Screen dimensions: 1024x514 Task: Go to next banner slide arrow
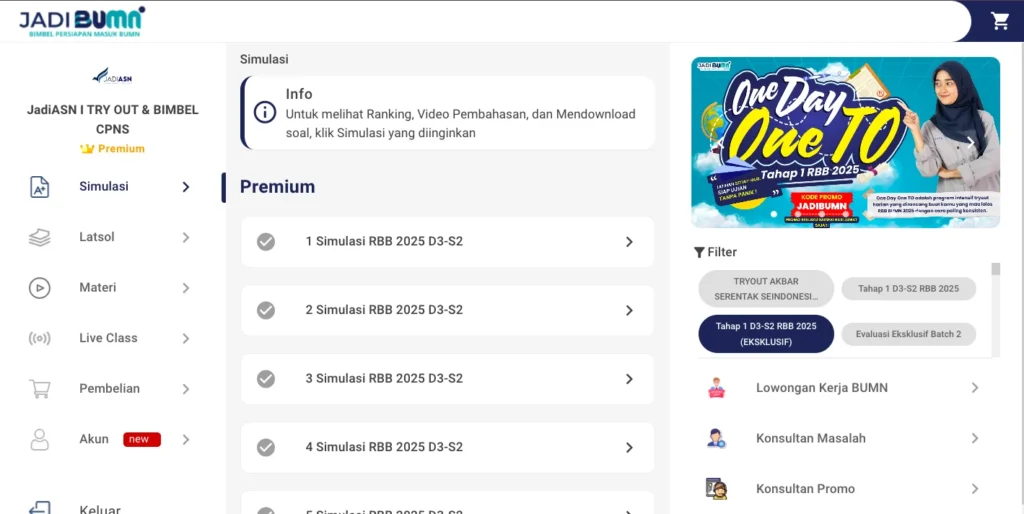click(971, 142)
